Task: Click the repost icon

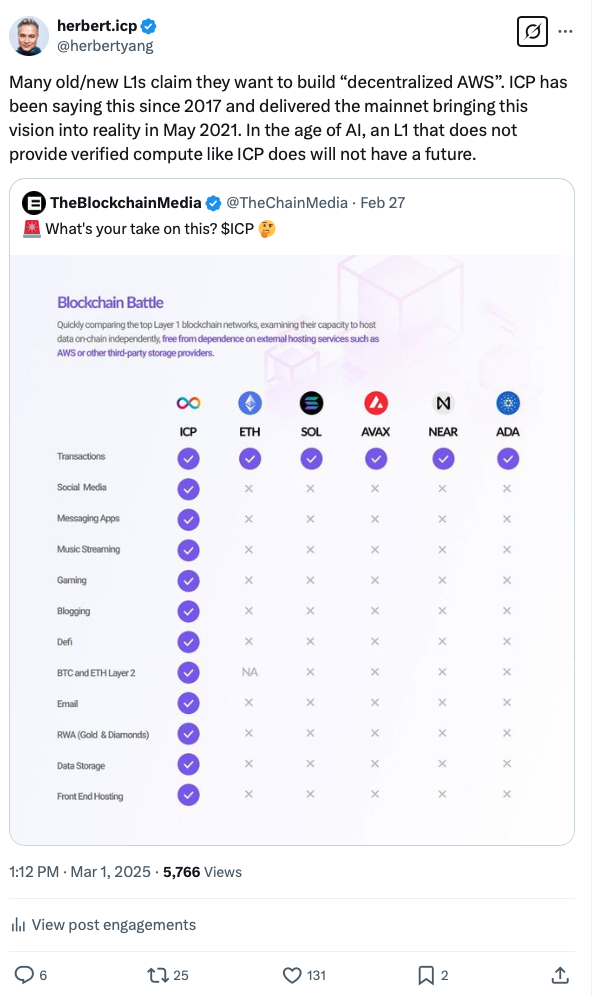Action: (x=157, y=974)
